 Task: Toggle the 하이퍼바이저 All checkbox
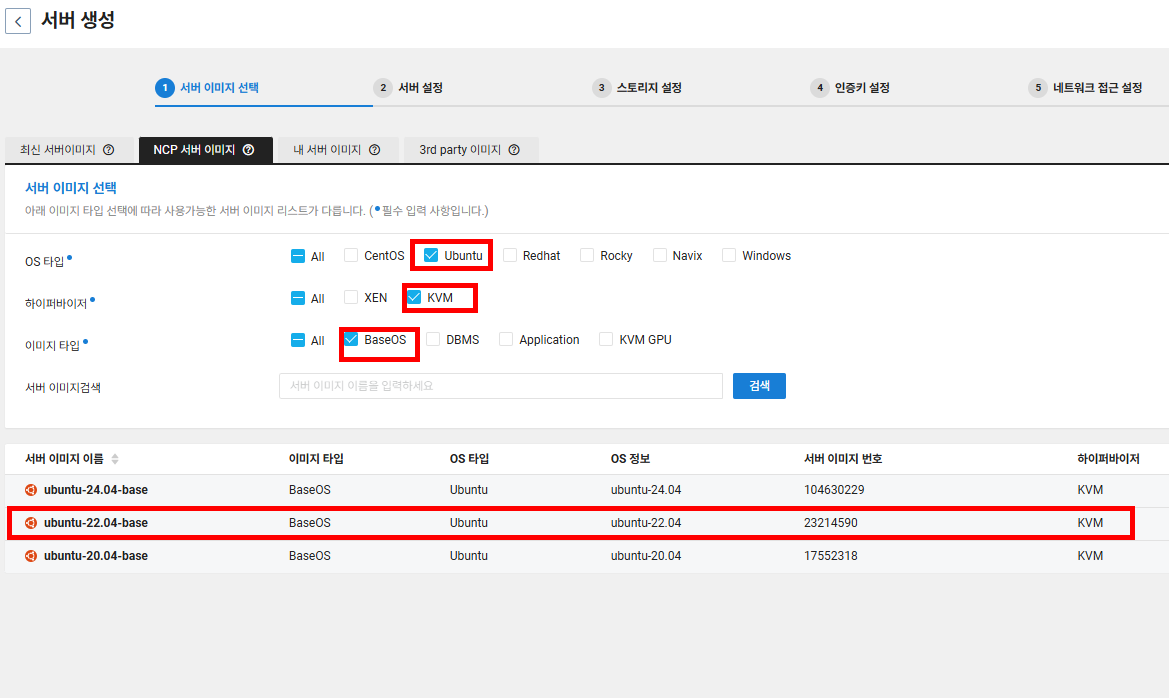click(x=297, y=298)
